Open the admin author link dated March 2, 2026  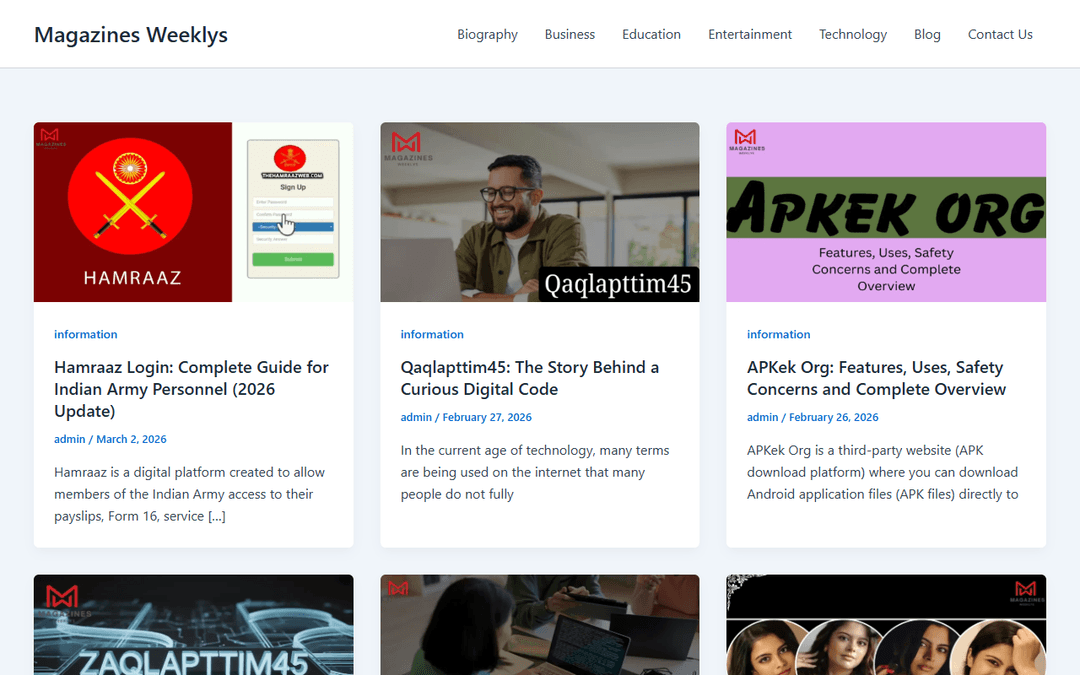(x=70, y=439)
